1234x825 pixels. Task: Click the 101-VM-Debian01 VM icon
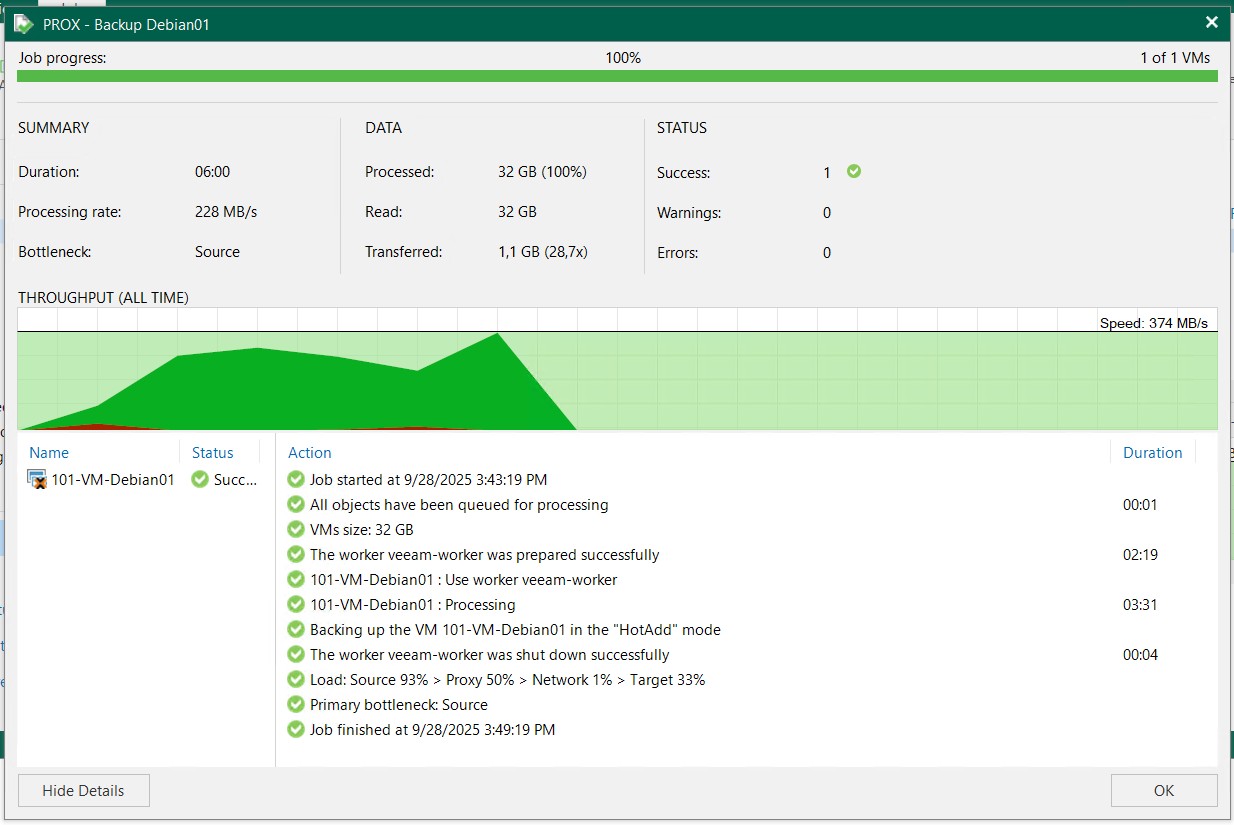[x=38, y=480]
